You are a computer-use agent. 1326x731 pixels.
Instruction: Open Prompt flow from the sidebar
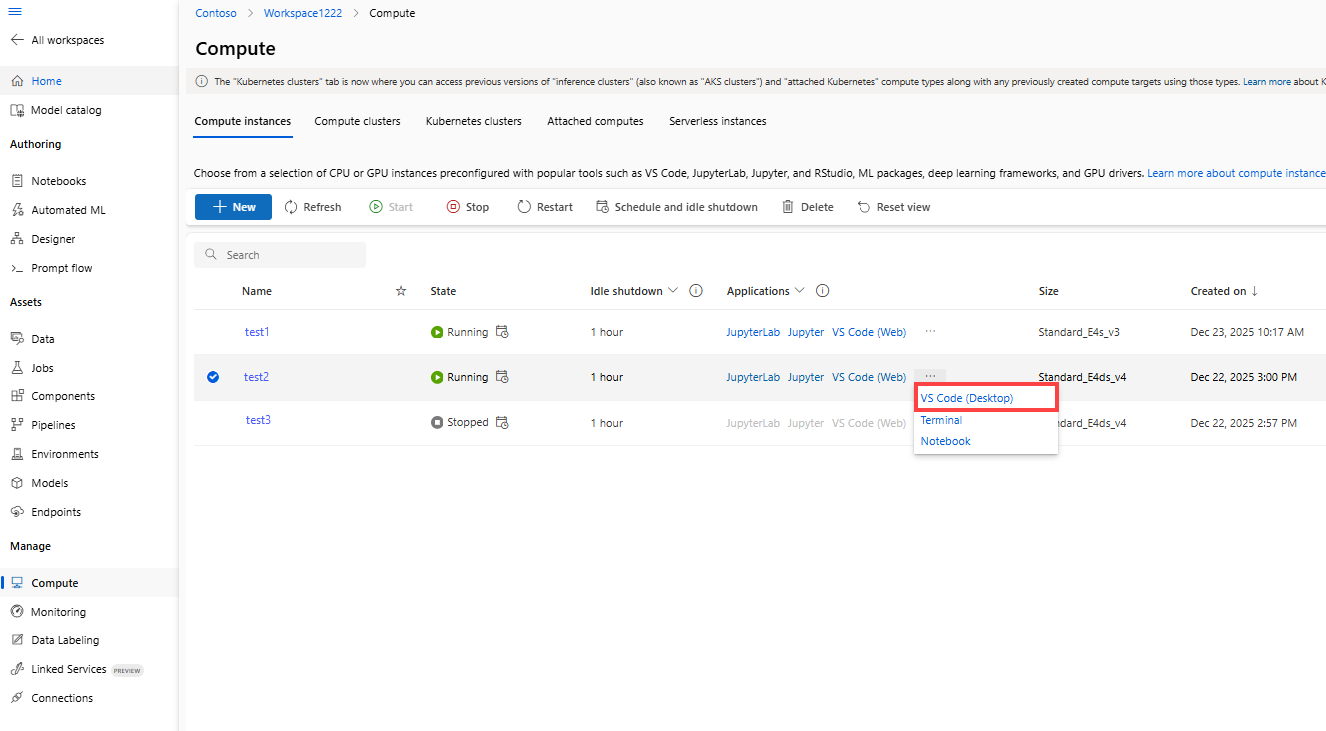17,267
